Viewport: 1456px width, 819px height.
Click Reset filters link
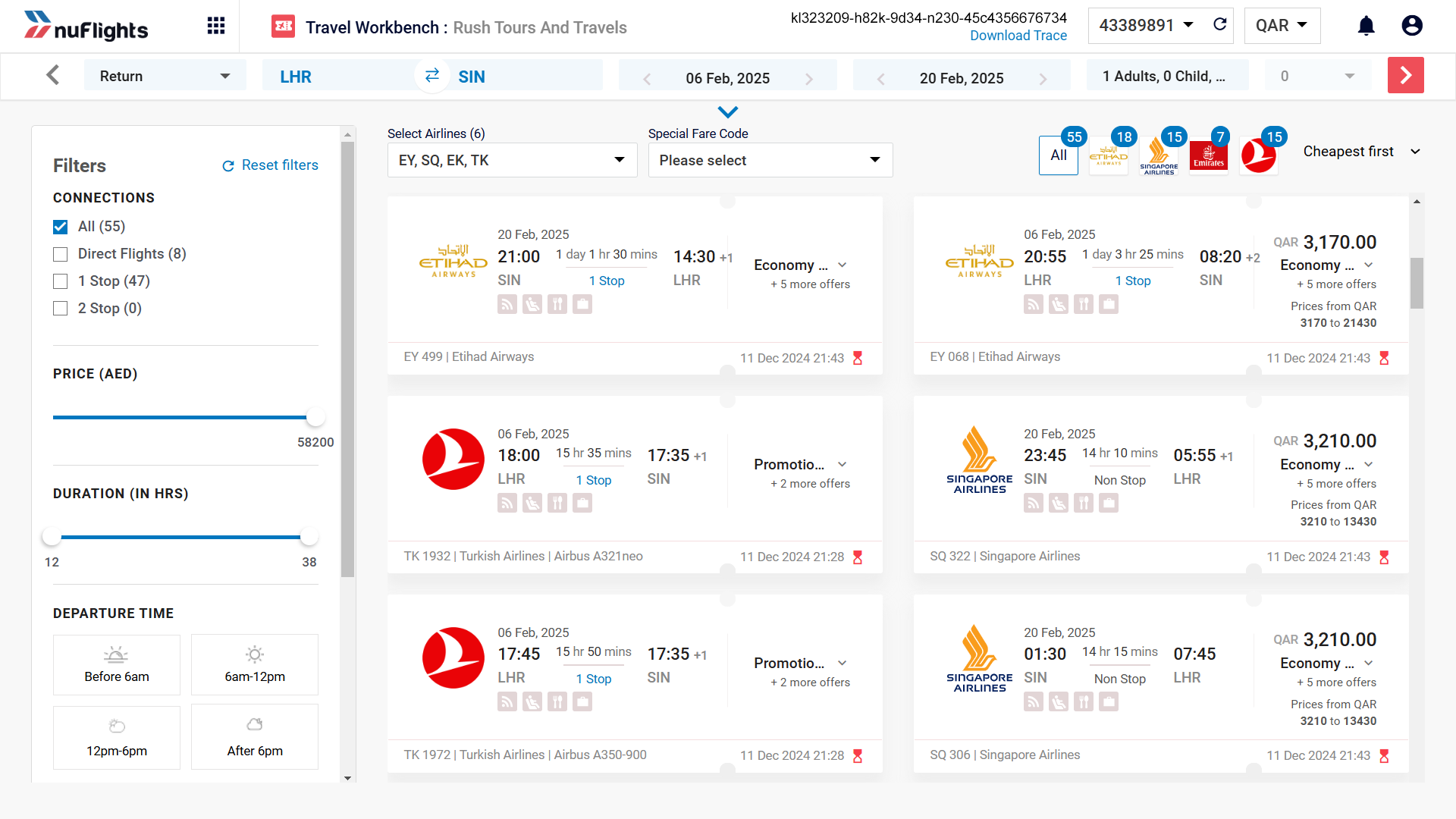click(x=280, y=165)
